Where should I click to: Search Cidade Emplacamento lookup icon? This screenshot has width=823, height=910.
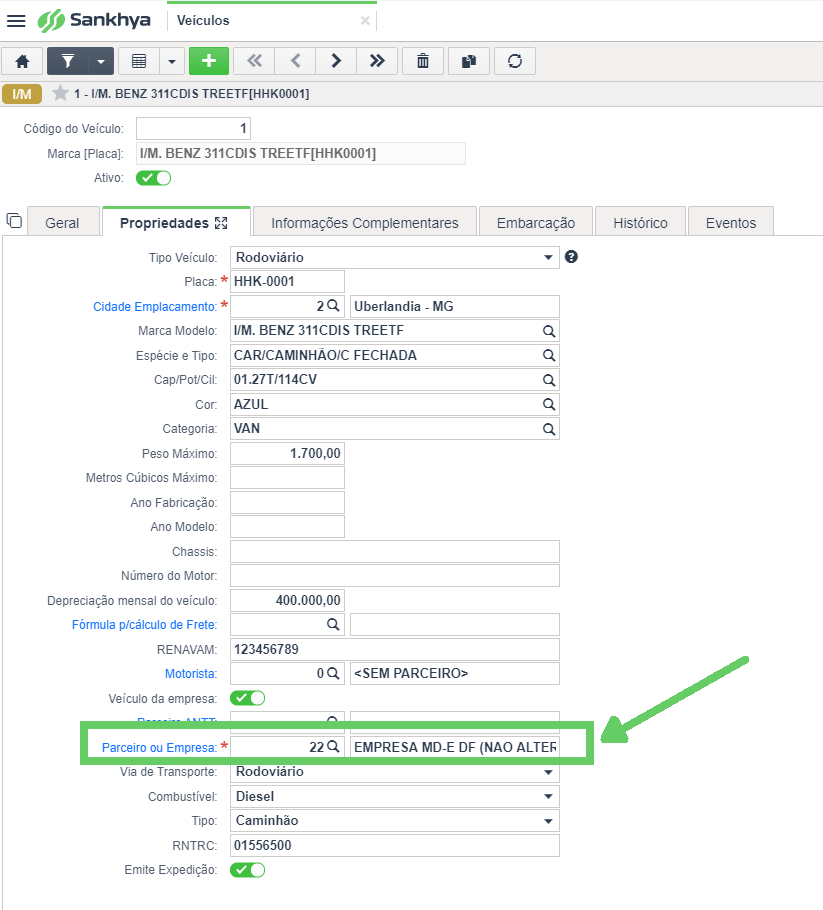pyautogui.click(x=333, y=306)
